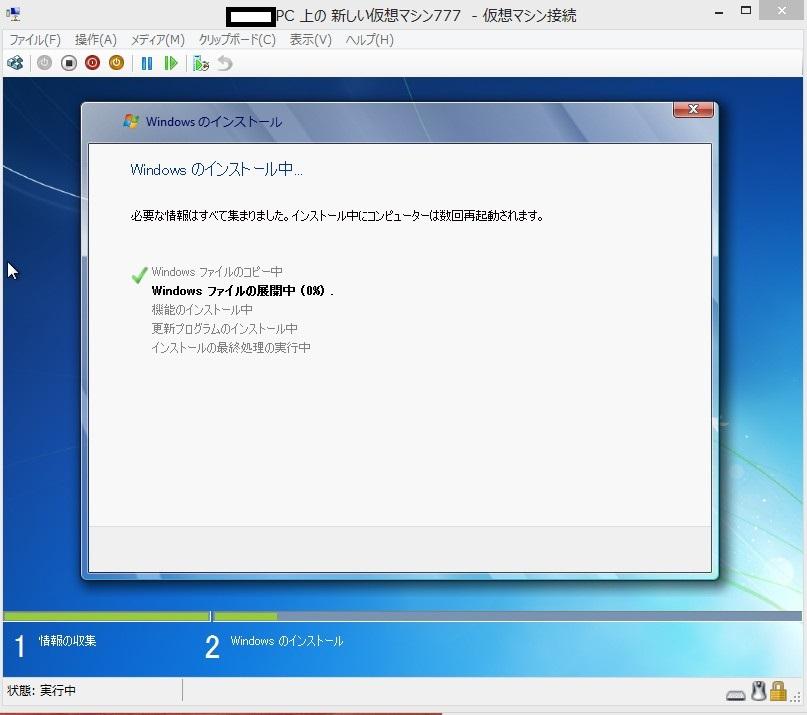Image resolution: width=807 pixels, height=715 pixels.
Task: Click the greyed Start VM power icon
Action: [x=44, y=63]
